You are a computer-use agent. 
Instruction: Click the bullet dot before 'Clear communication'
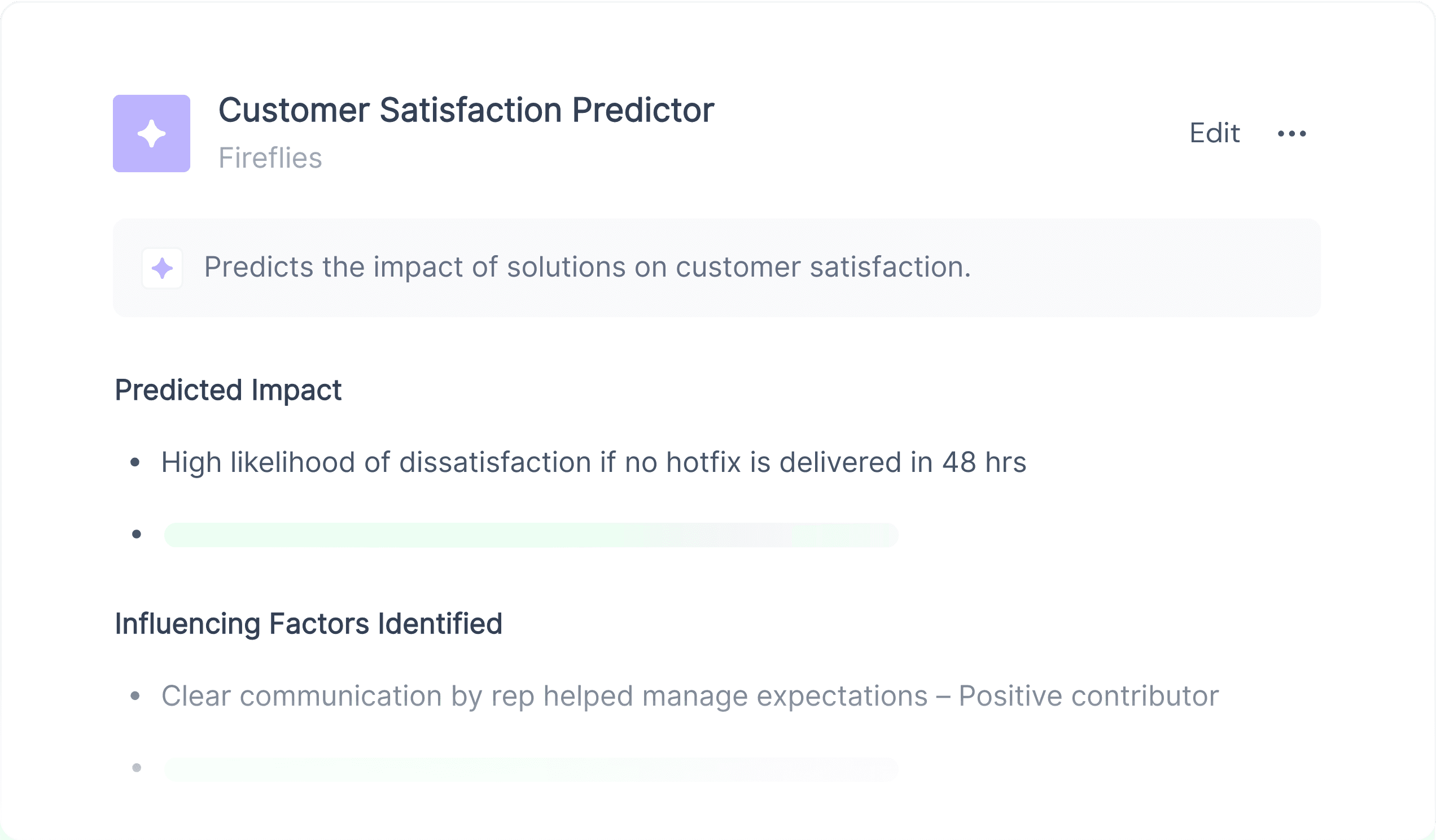tap(135, 696)
